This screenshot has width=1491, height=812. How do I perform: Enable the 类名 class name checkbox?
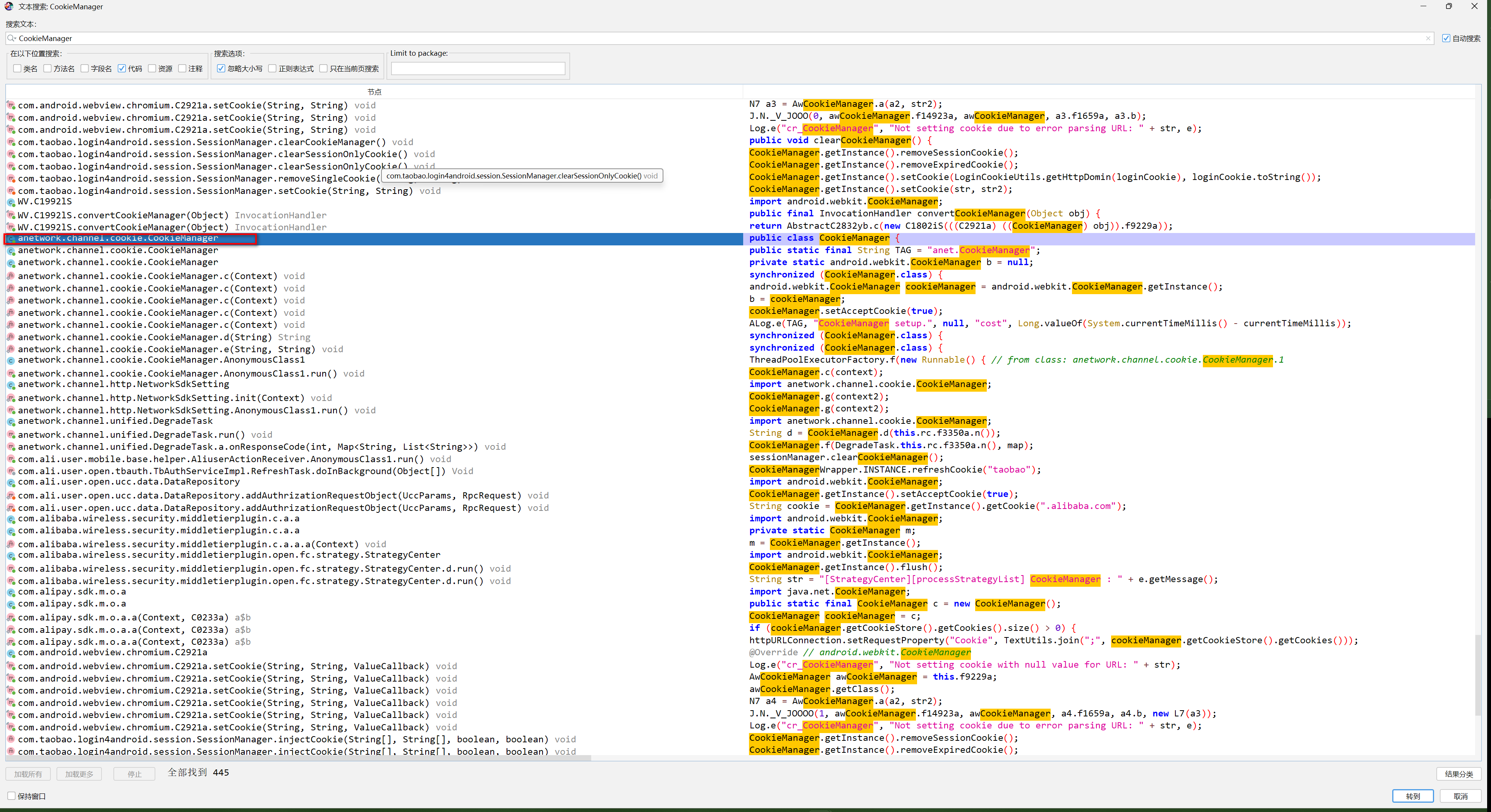(17, 68)
